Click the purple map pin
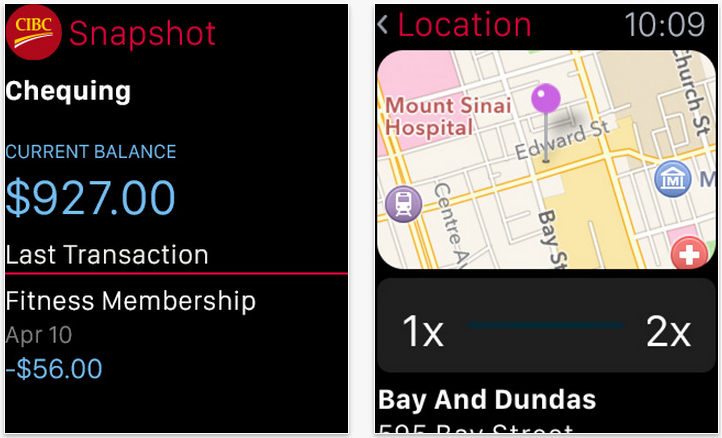This screenshot has width=722, height=438. tap(546, 100)
